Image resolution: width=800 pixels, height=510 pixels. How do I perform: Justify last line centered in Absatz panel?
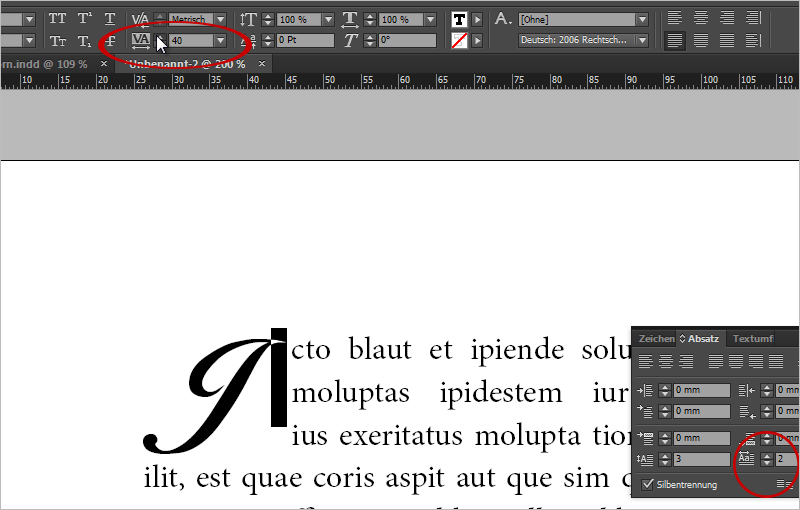736,362
